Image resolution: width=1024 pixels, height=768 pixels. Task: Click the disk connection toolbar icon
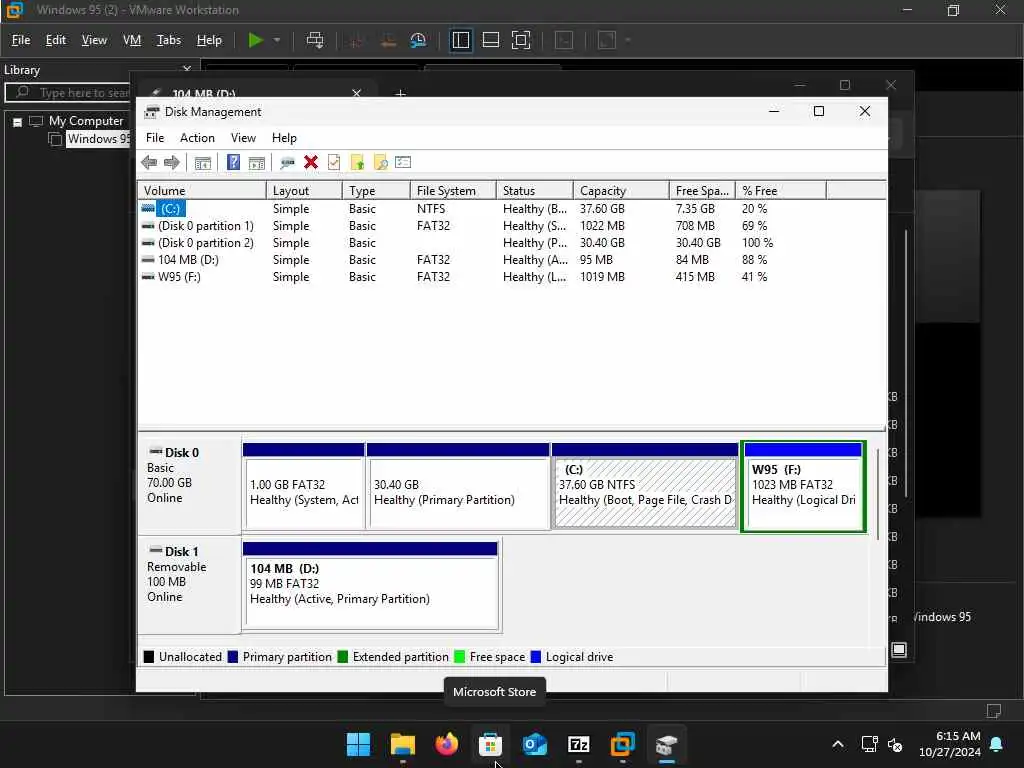coord(287,163)
